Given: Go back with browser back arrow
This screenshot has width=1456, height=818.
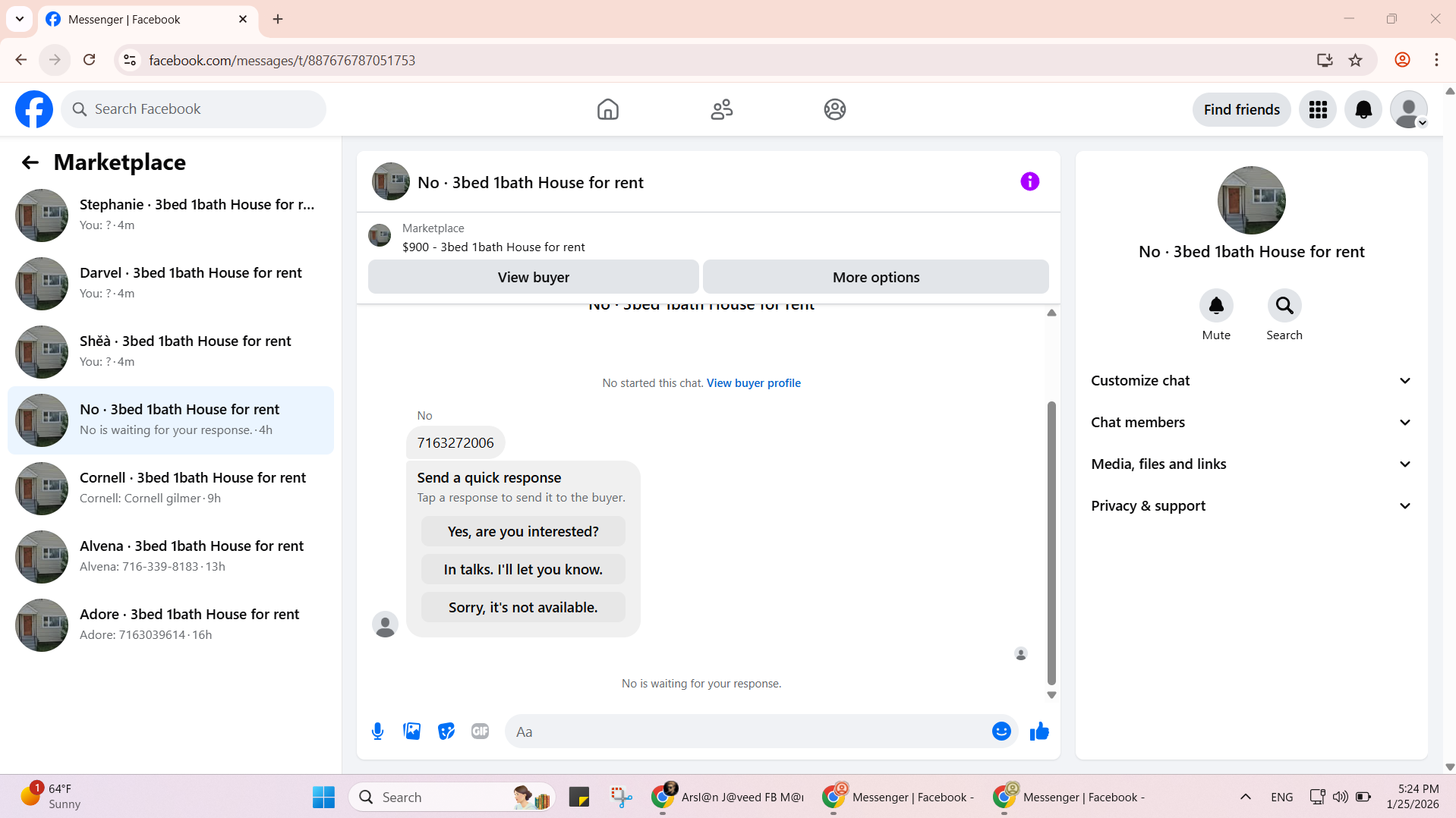Looking at the screenshot, I should (x=21, y=60).
